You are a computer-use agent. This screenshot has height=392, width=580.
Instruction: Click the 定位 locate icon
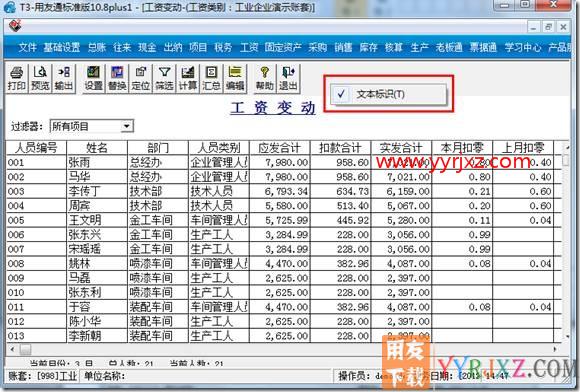pos(141,78)
